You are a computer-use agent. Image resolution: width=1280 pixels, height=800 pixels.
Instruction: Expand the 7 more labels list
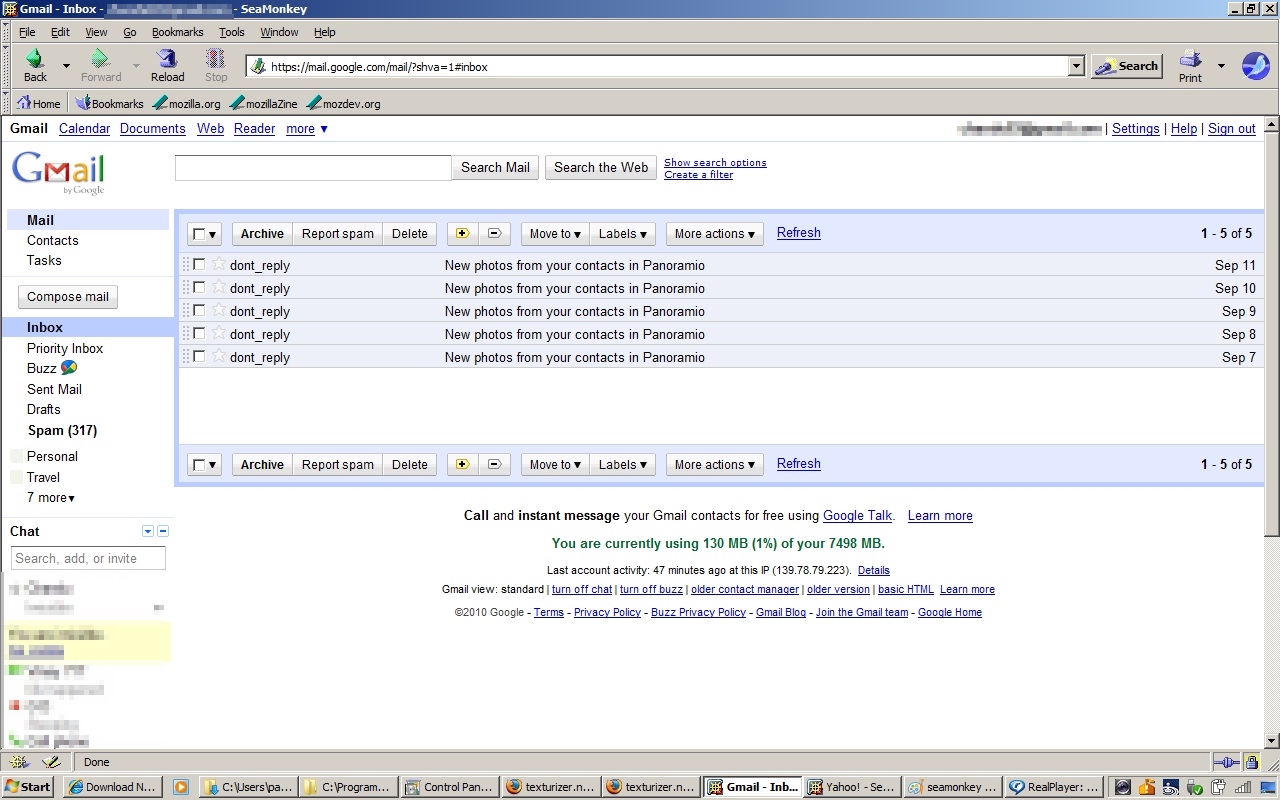pos(49,497)
